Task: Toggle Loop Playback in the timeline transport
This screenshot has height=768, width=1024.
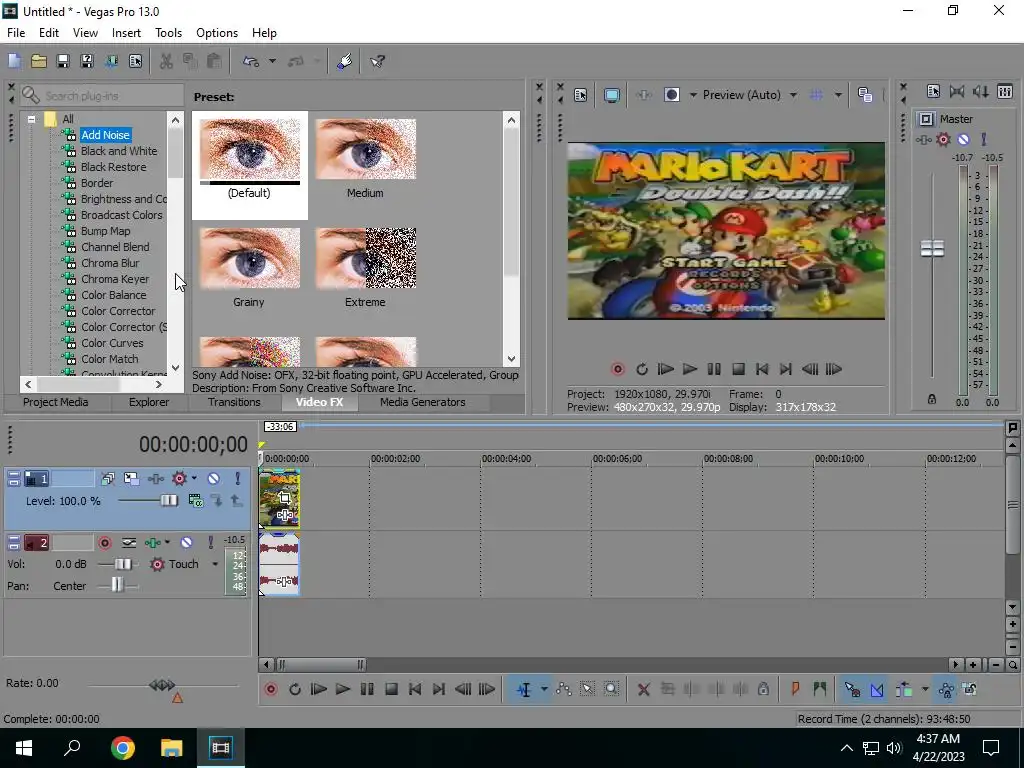Action: click(295, 689)
